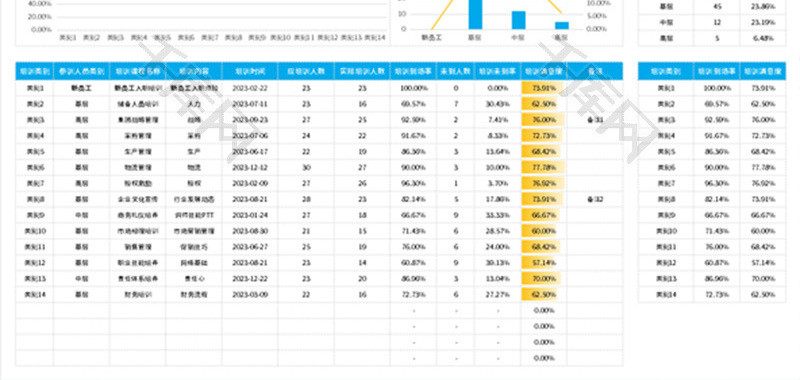This screenshot has height=380, width=800.
Task: Select the course cell 集团战略管理
Action: (x=137, y=120)
